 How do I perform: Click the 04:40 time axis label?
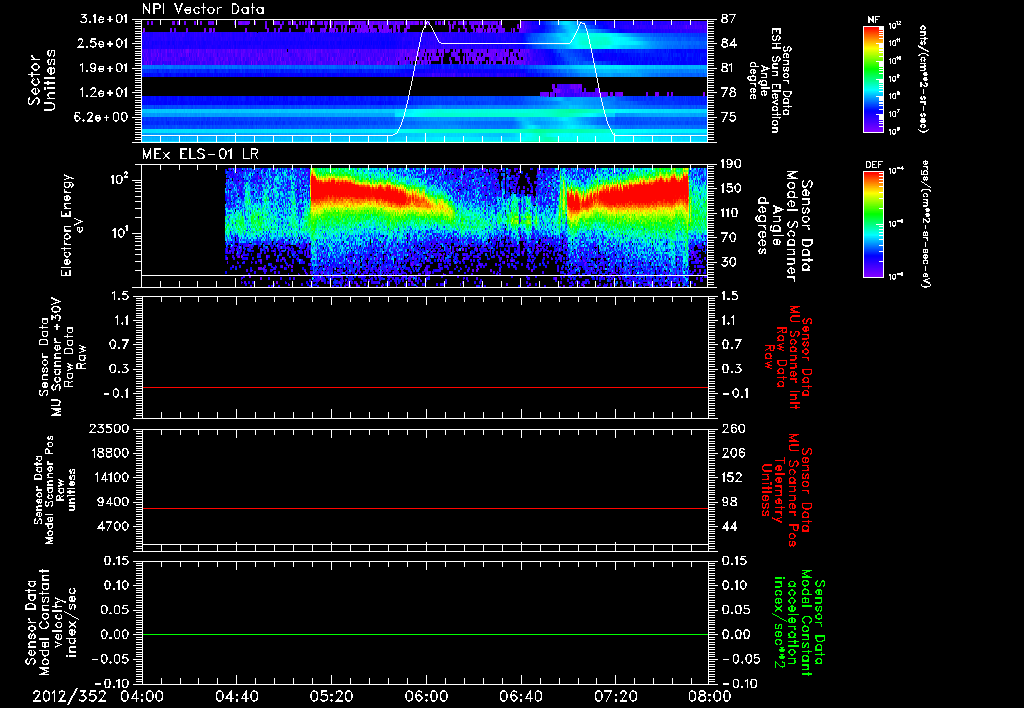236,696
